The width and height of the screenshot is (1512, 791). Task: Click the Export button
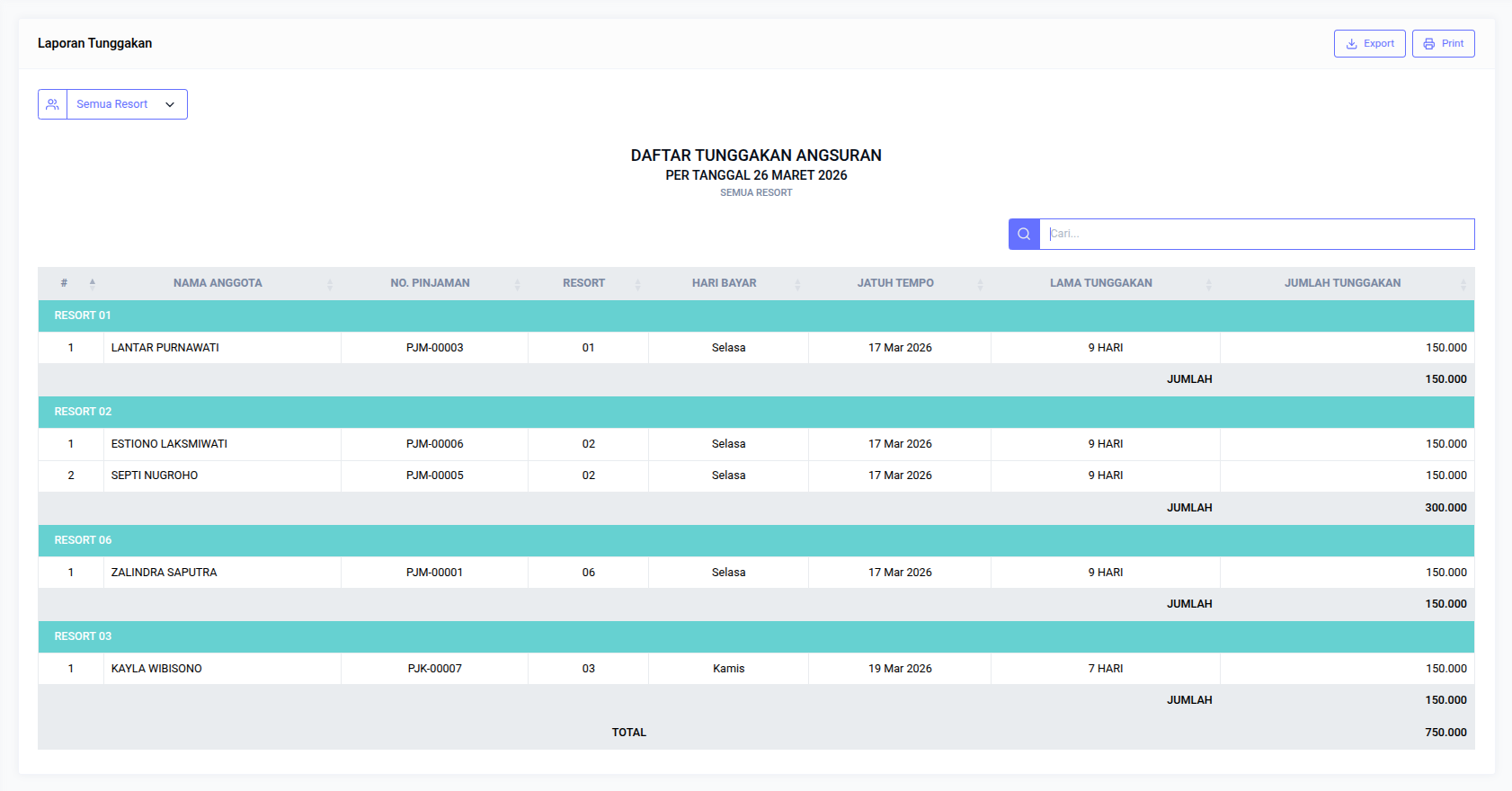[1369, 43]
